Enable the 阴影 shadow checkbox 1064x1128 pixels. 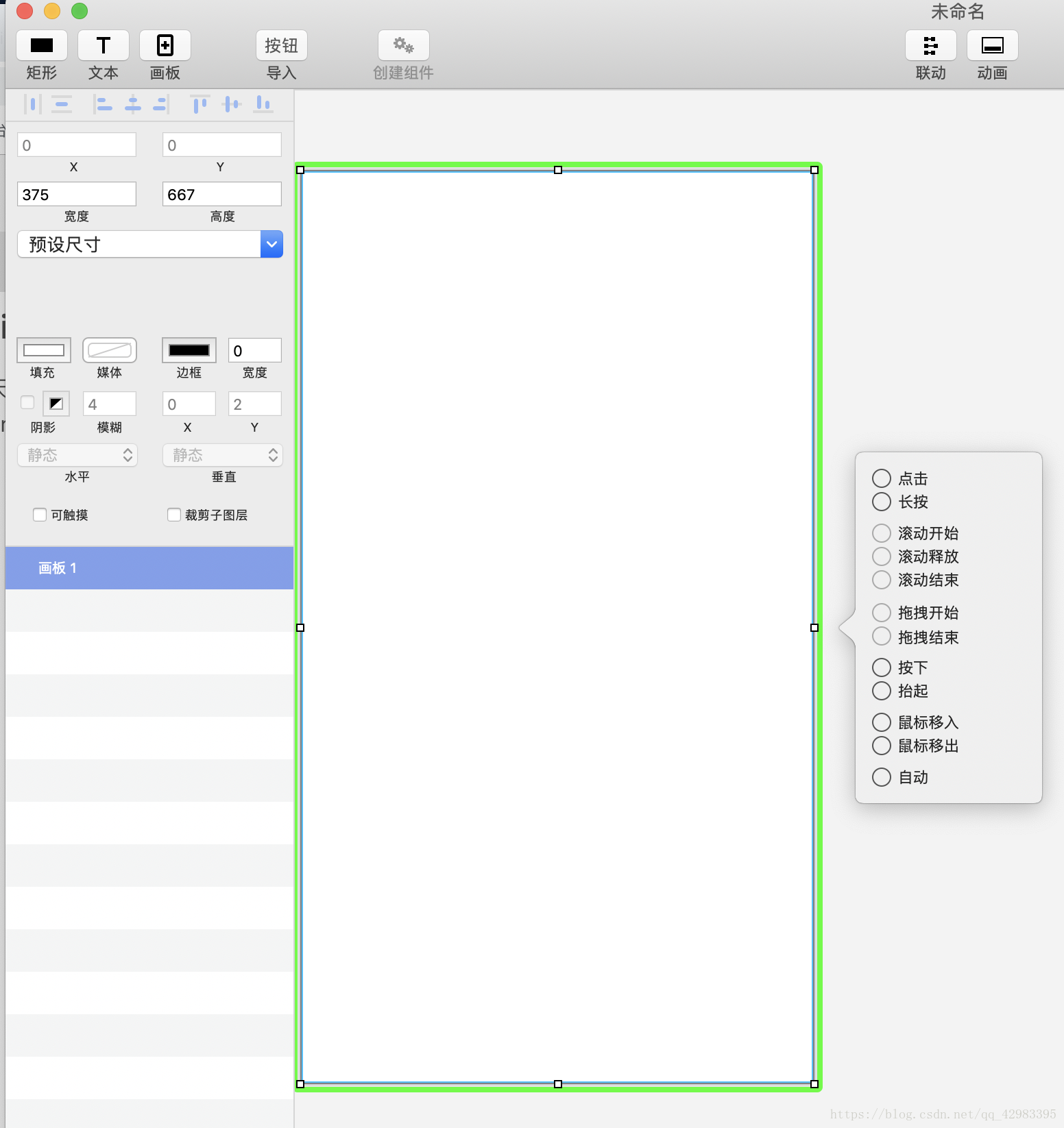tap(27, 402)
